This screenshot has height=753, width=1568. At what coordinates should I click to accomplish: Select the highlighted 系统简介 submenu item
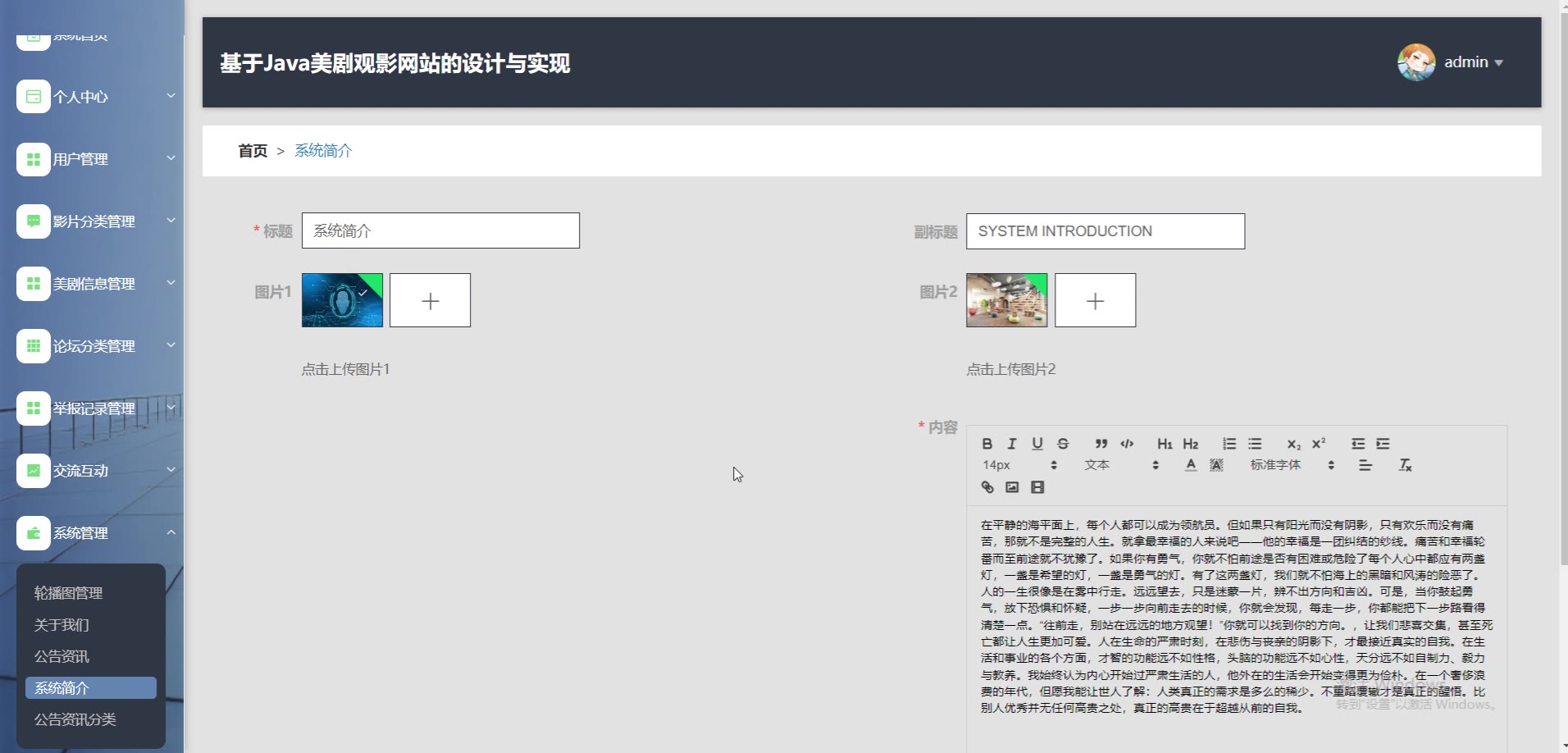click(91, 688)
